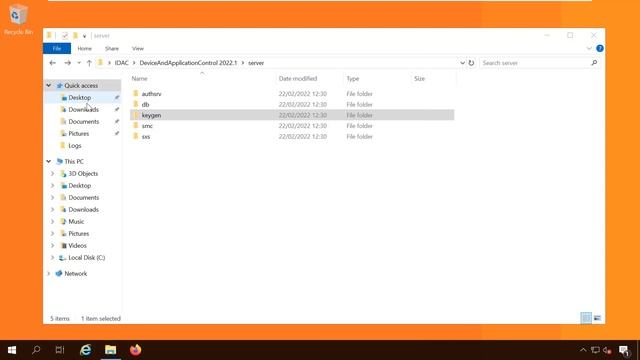
Task: Select the sxs folder
Action: click(x=292, y=136)
